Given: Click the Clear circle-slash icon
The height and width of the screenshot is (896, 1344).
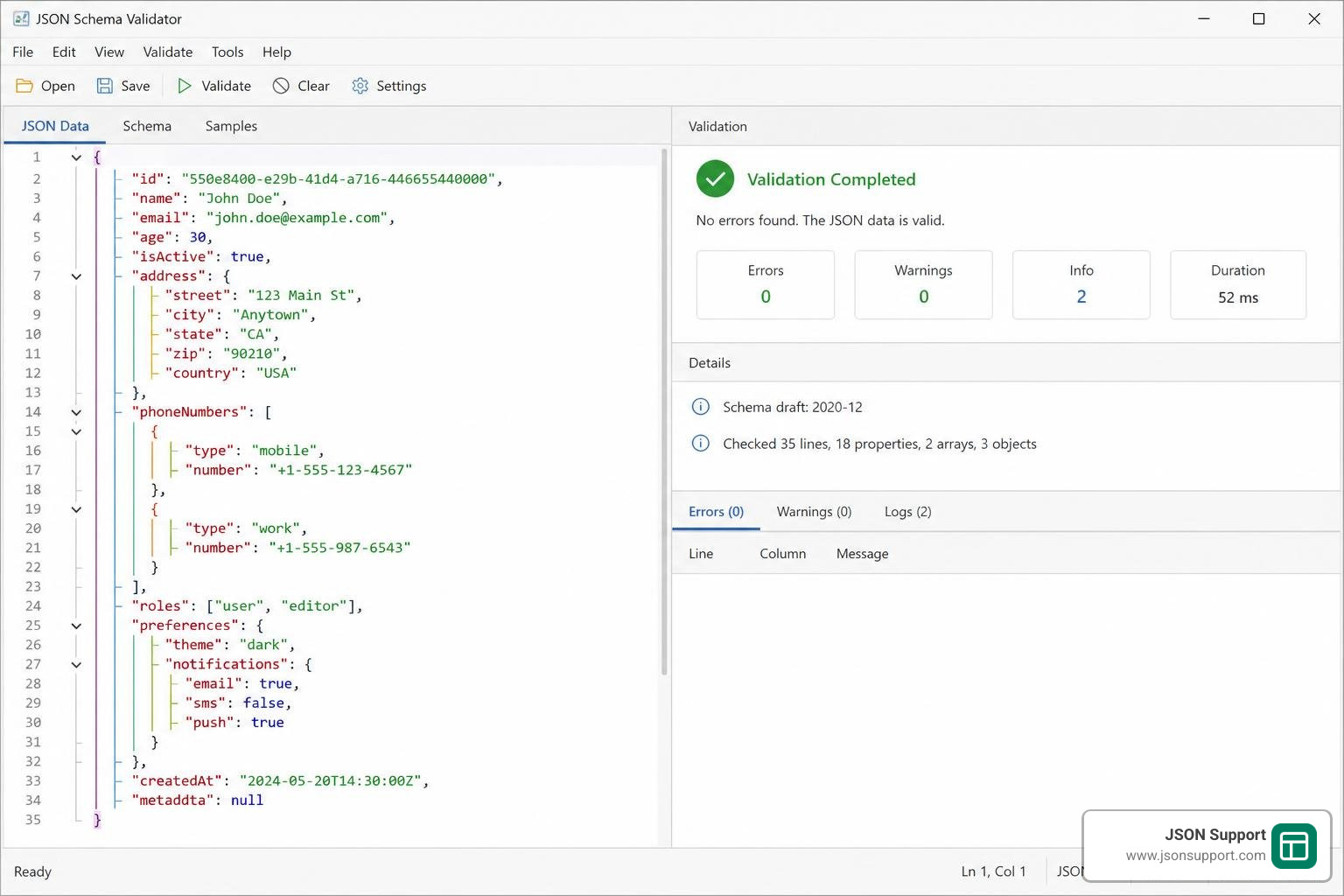Looking at the screenshot, I should tap(281, 86).
